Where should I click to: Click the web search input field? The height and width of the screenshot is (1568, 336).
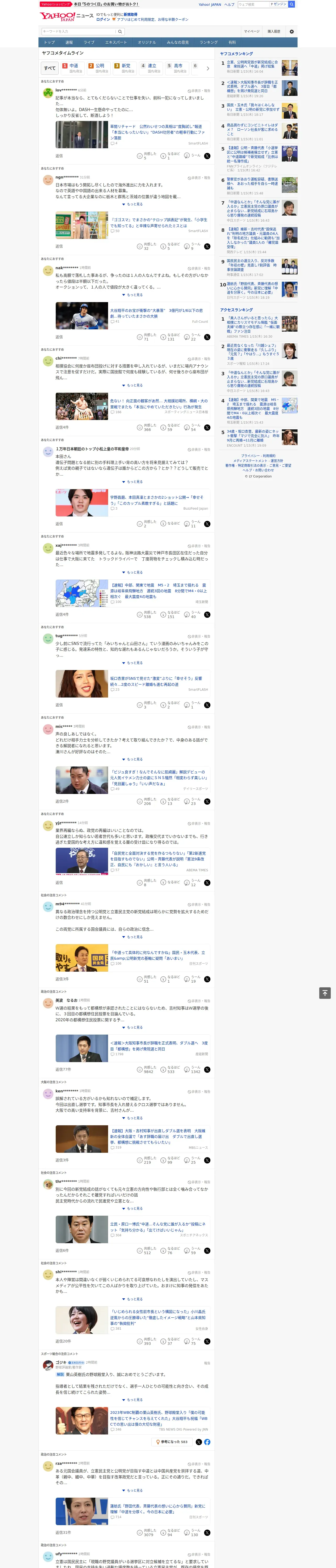pyautogui.click(x=253, y=4)
